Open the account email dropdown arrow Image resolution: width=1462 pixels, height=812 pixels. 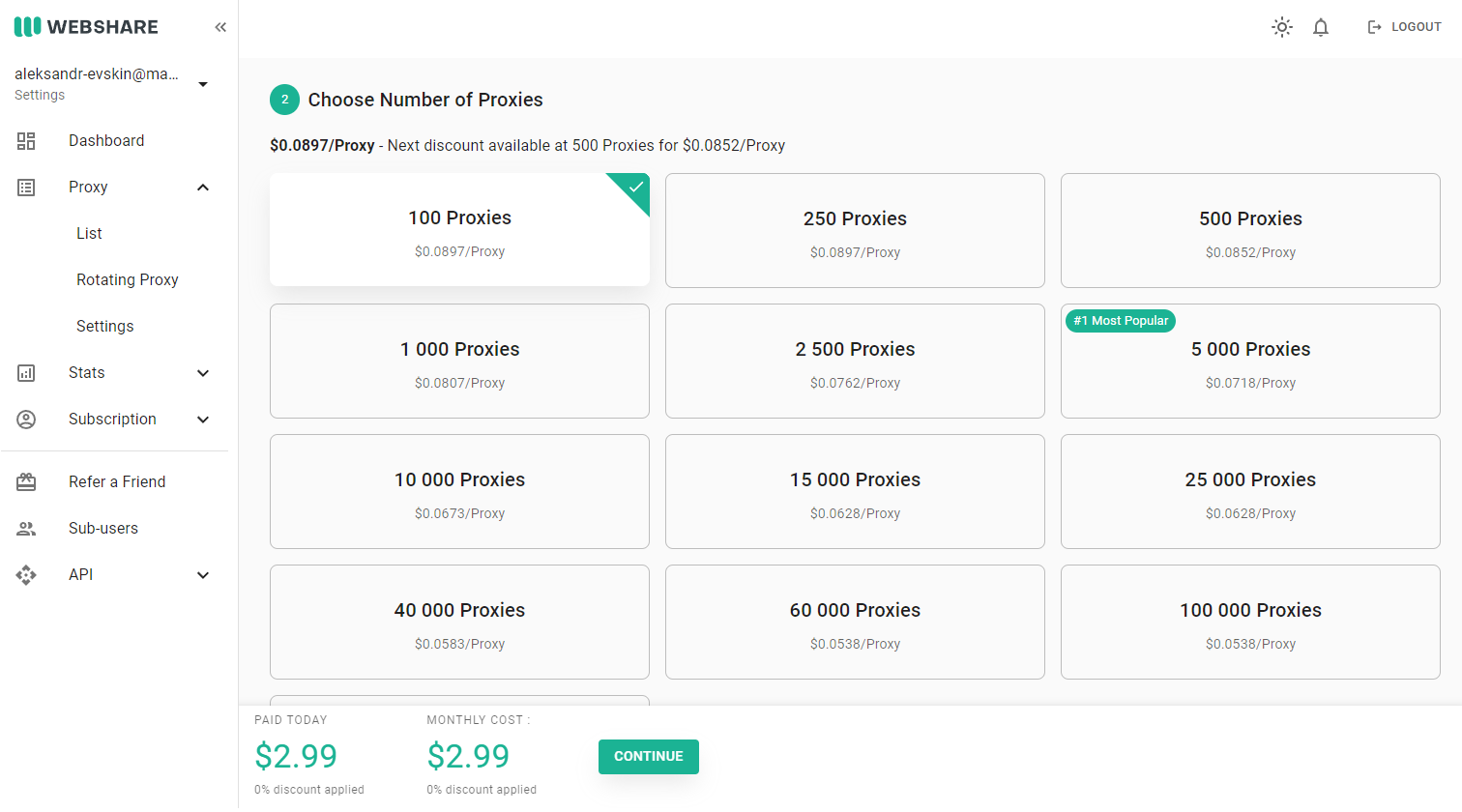pyautogui.click(x=203, y=84)
